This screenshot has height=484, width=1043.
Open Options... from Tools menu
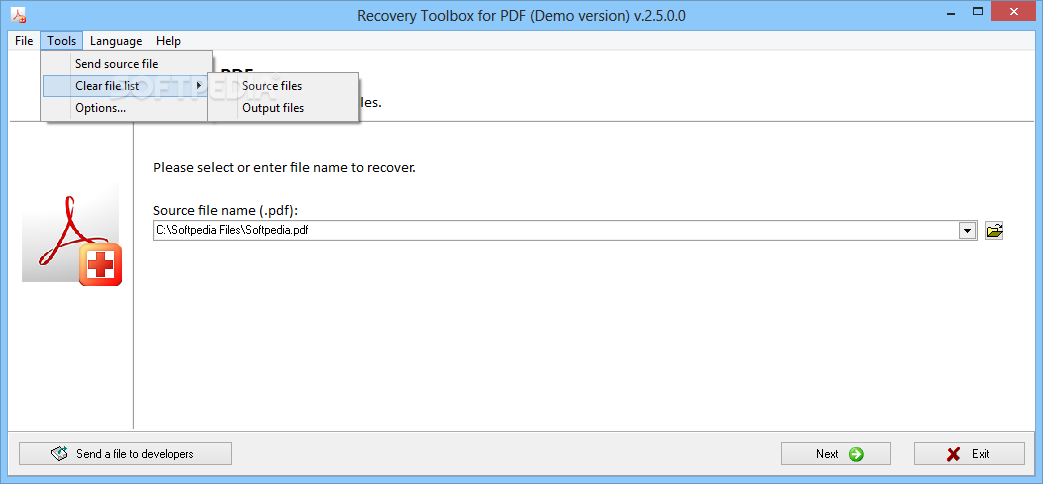pyautogui.click(x=126, y=108)
